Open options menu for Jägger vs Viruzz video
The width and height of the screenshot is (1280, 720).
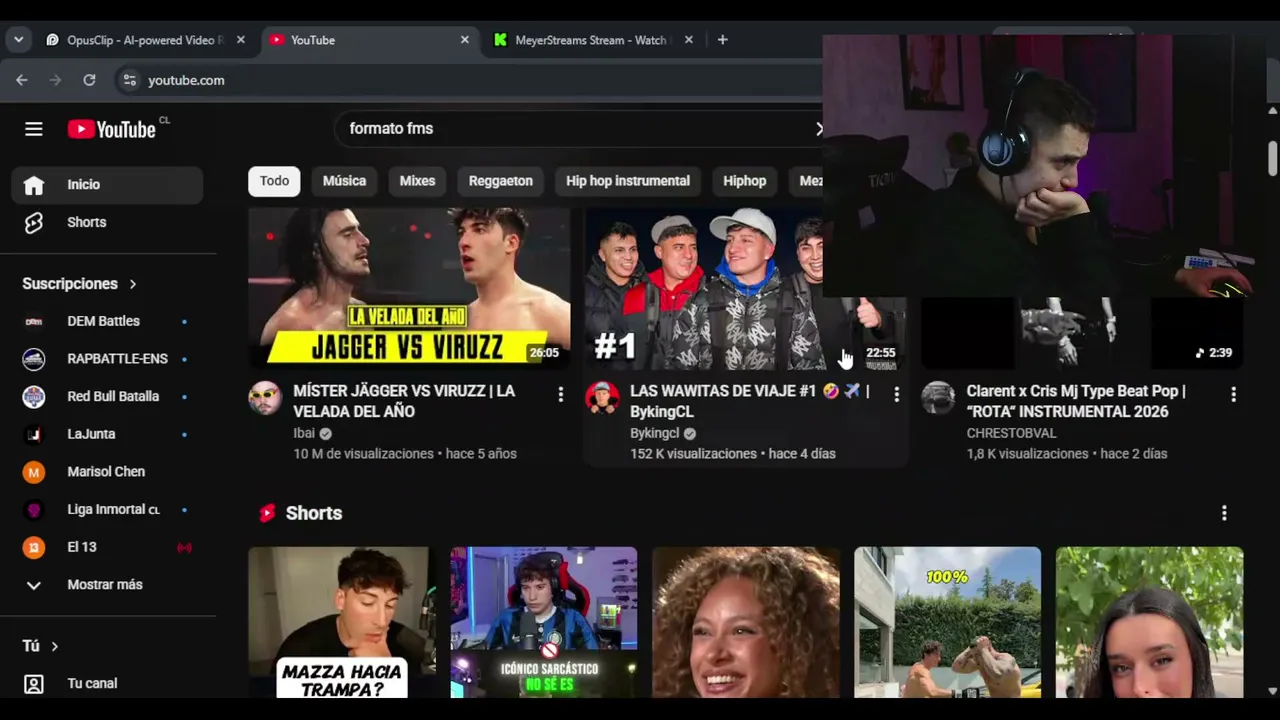click(x=560, y=395)
